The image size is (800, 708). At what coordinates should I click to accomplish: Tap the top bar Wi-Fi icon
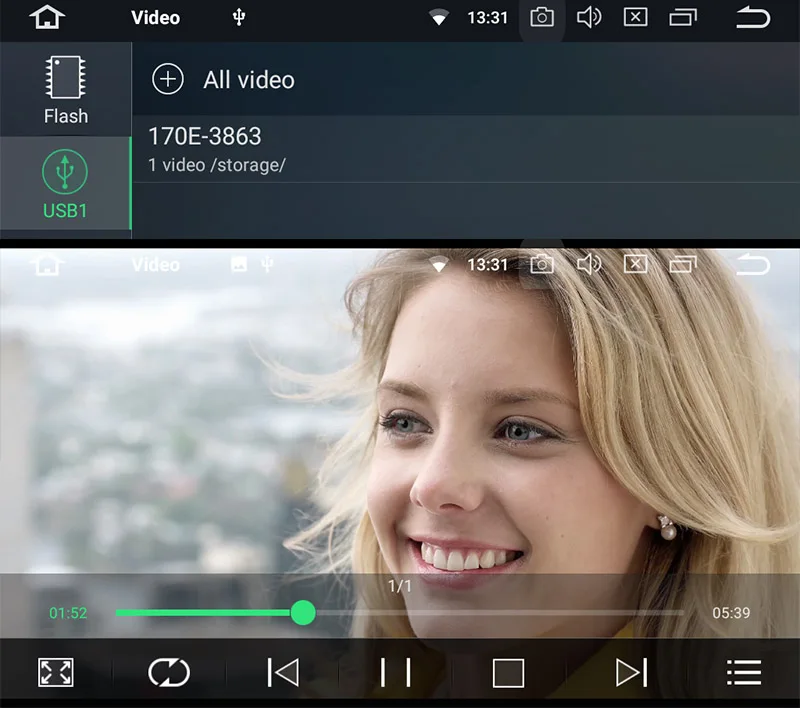pos(438,19)
